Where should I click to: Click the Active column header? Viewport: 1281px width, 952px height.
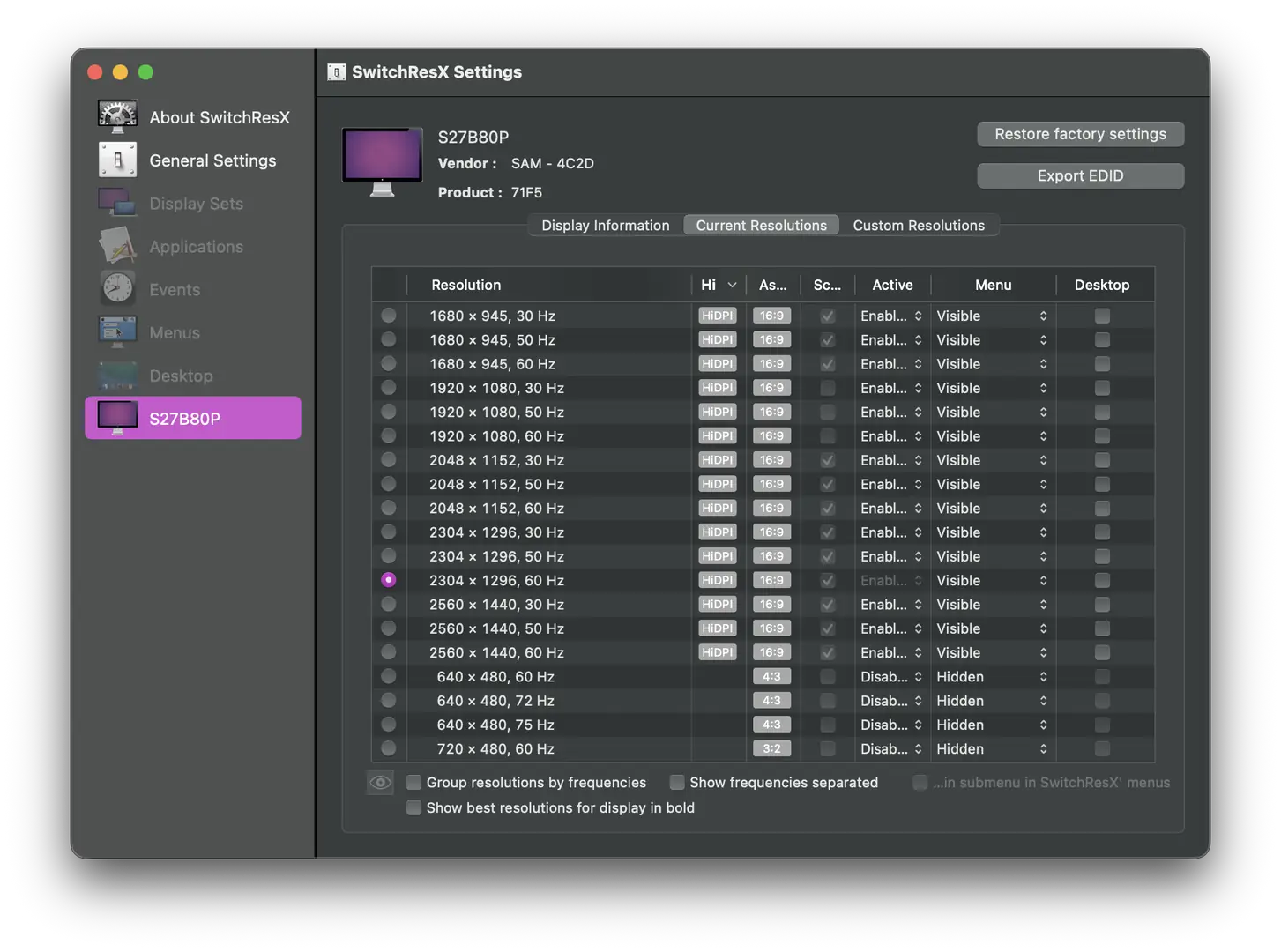point(892,285)
